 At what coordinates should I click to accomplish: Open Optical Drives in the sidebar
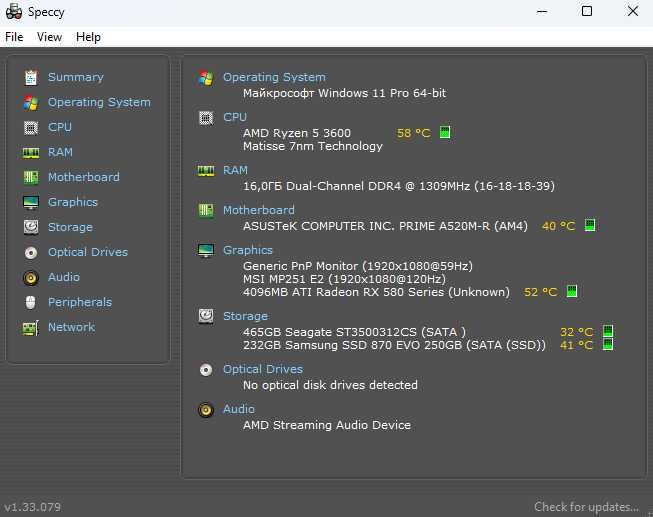87,252
